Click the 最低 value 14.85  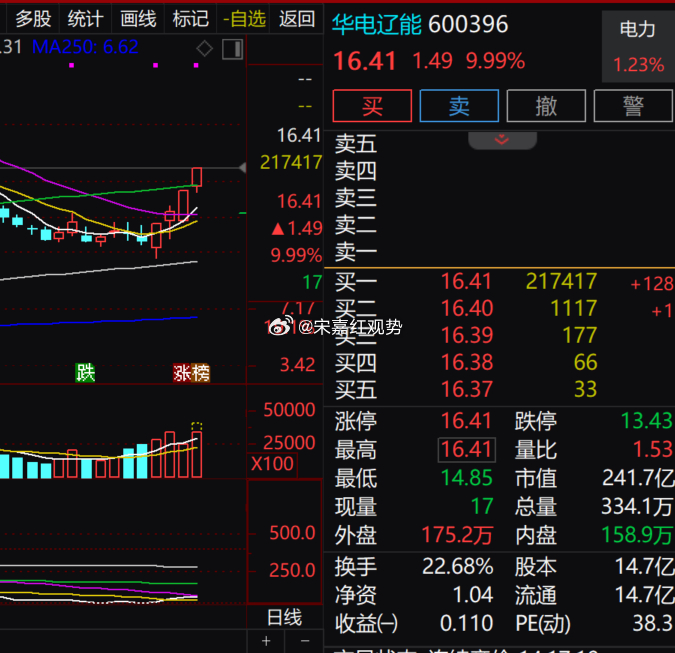click(467, 478)
